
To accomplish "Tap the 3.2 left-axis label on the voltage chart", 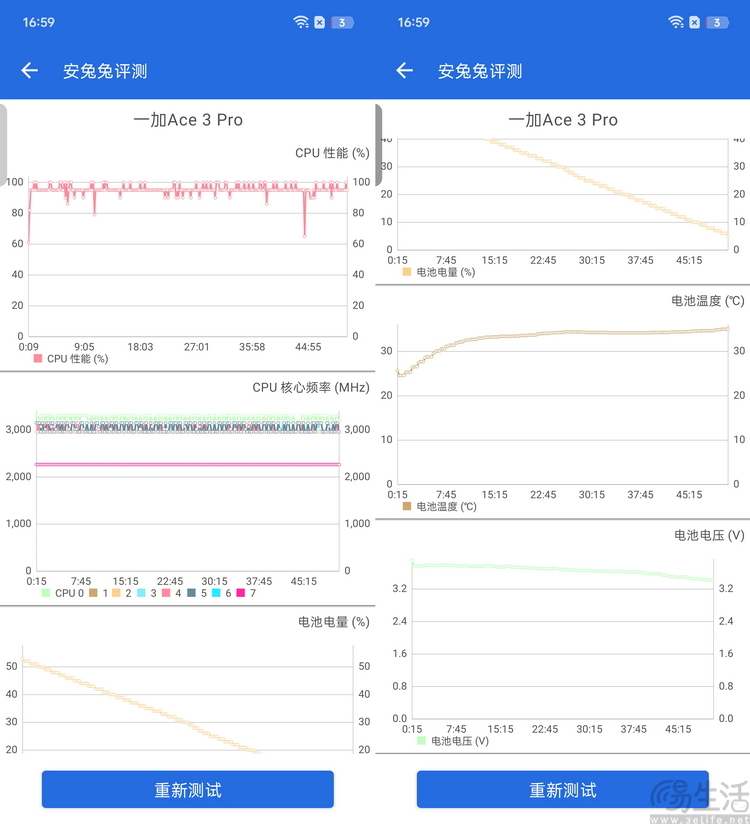I will coord(400,588).
